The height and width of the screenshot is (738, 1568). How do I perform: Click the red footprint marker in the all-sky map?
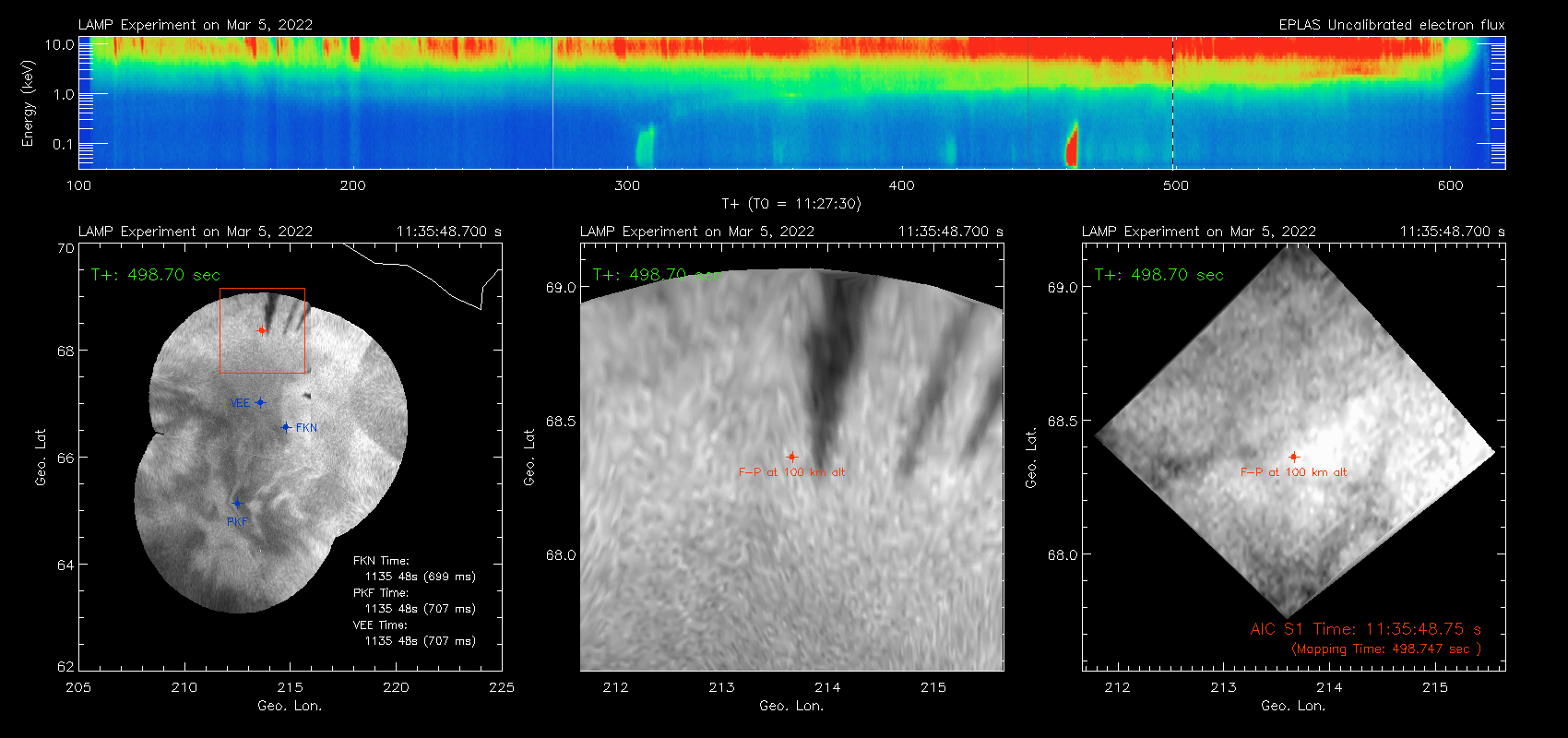[x=262, y=330]
